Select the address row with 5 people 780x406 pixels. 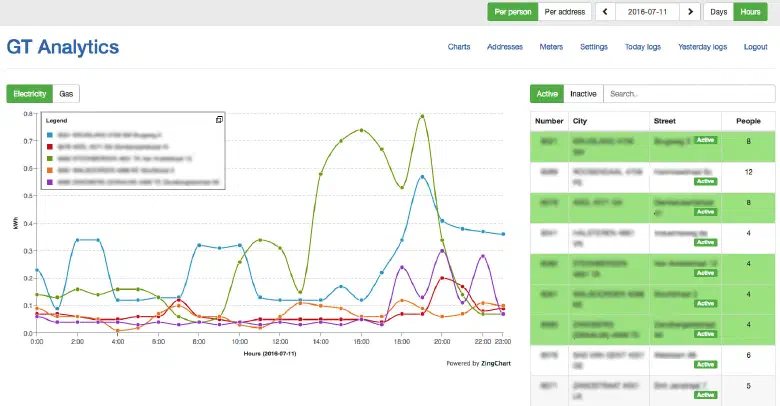pyautogui.click(x=653, y=391)
